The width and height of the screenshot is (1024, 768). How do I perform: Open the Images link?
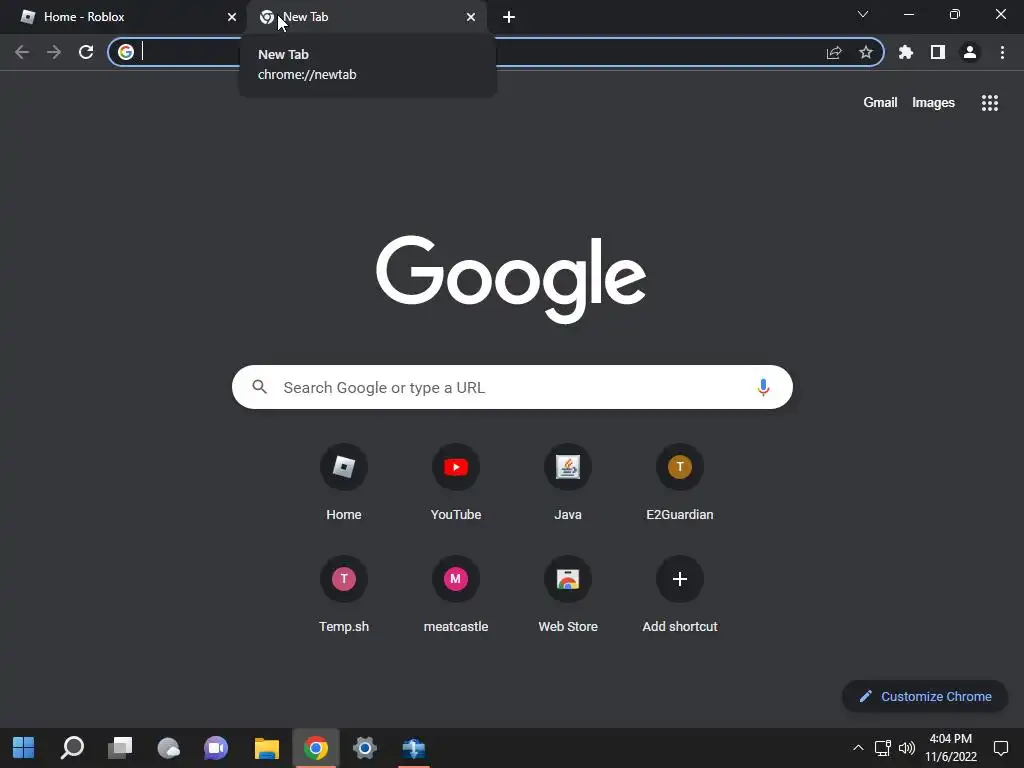(x=933, y=103)
